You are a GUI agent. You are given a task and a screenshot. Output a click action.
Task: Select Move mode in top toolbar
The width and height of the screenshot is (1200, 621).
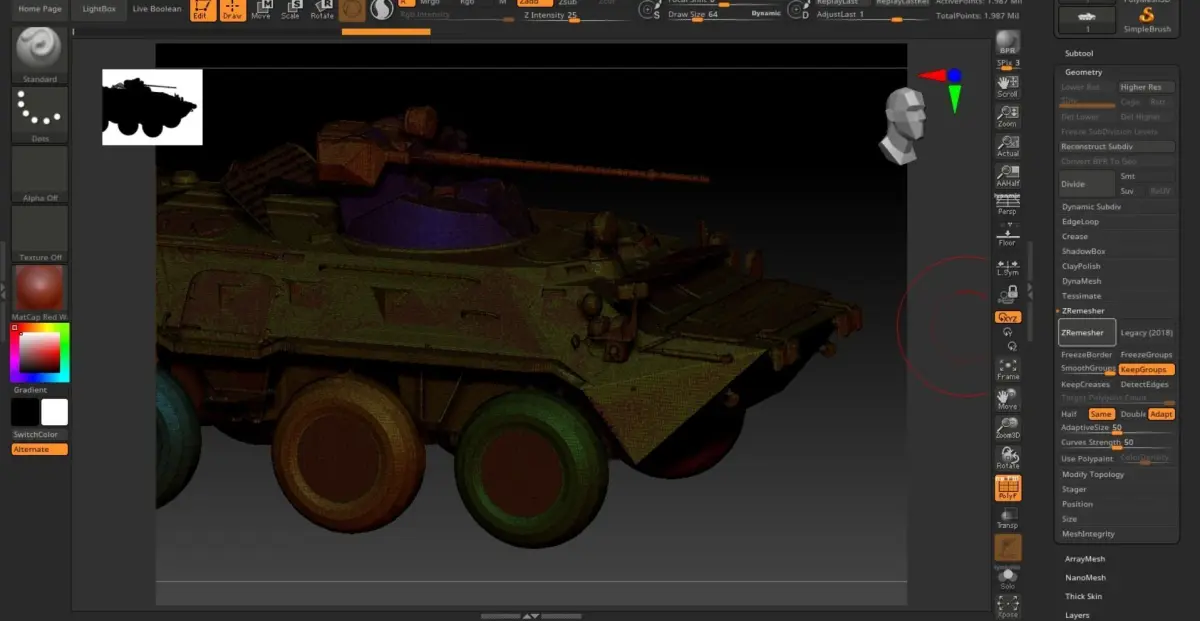click(x=261, y=10)
